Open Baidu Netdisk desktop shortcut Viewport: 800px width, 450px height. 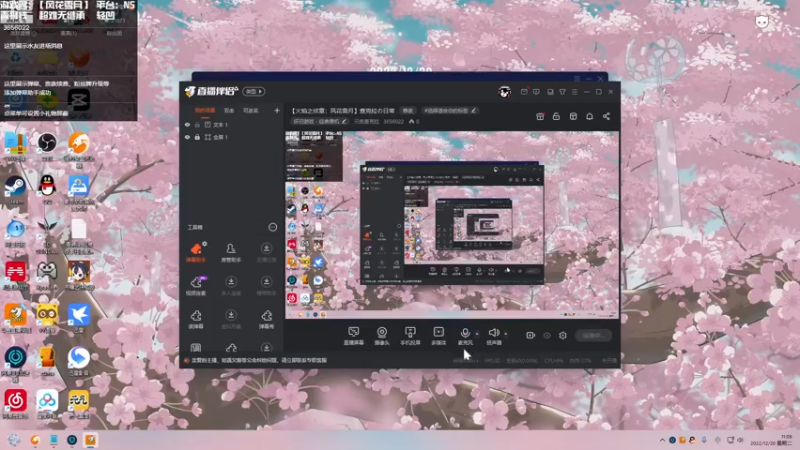[47, 404]
